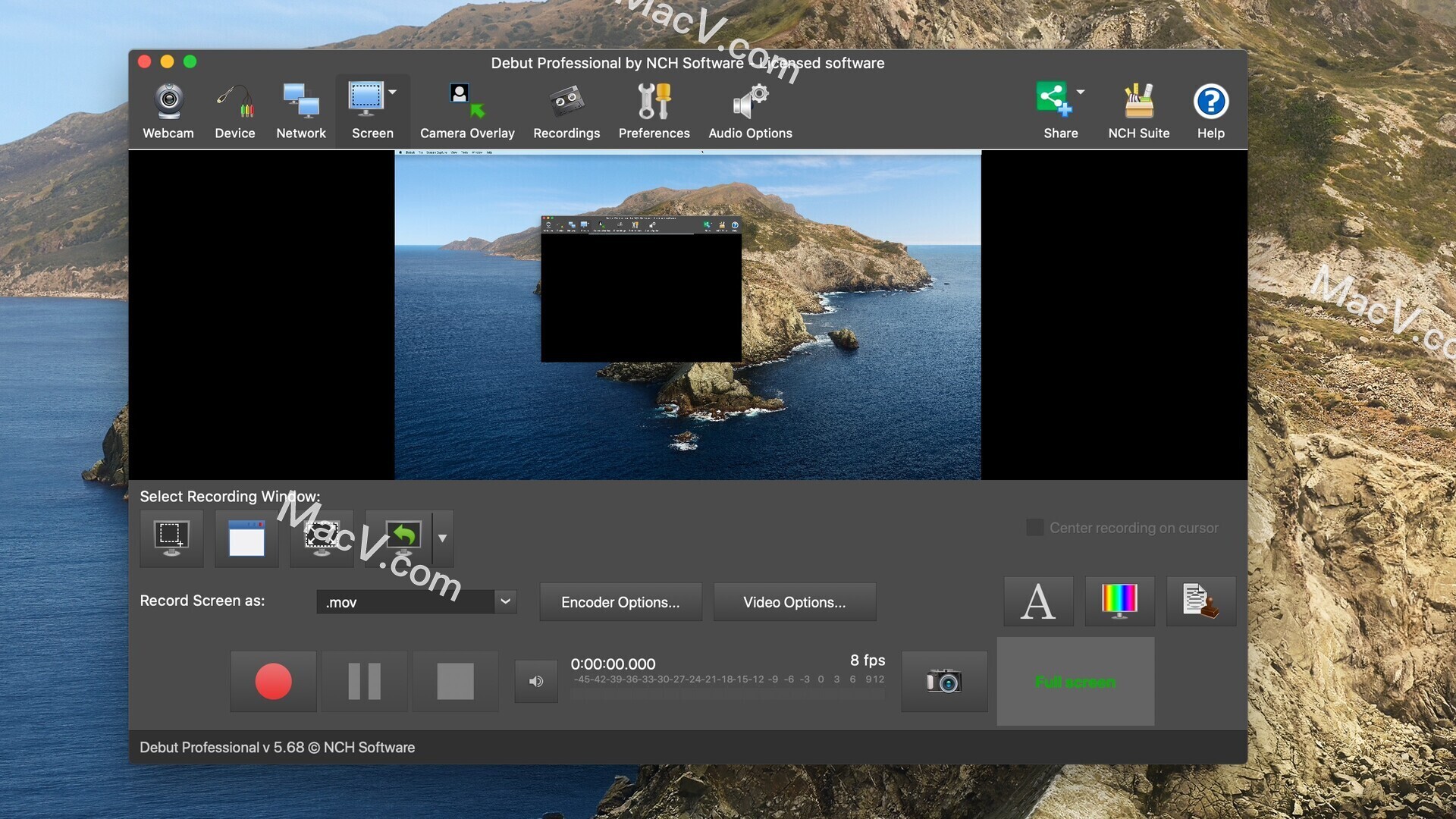The width and height of the screenshot is (1456, 819).
Task: Open the text caption A tool
Action: (1038, 601)
